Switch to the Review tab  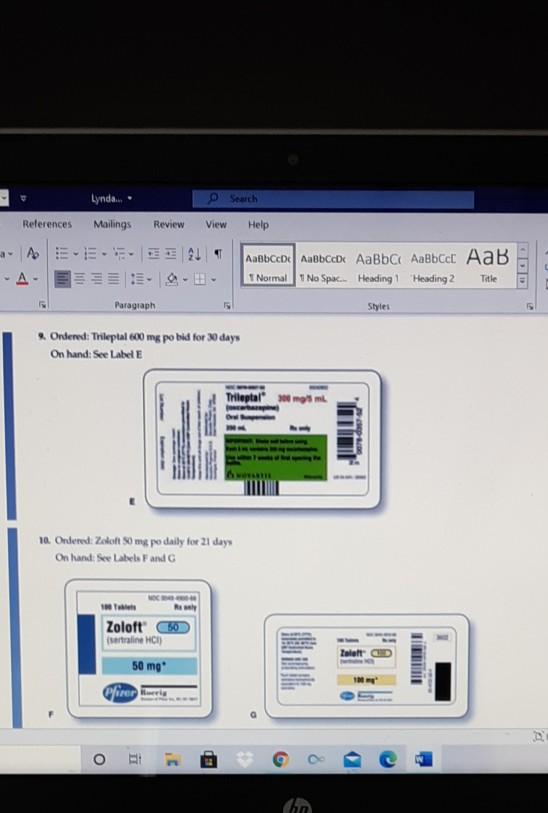168,225
